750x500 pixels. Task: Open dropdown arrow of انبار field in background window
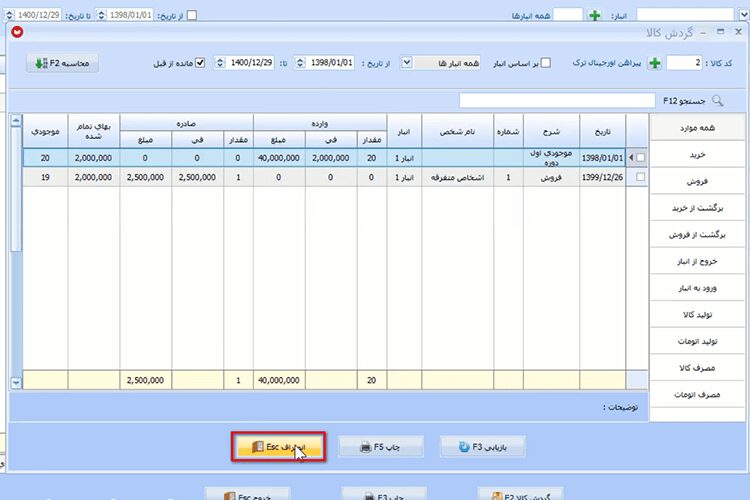[744, 15]
